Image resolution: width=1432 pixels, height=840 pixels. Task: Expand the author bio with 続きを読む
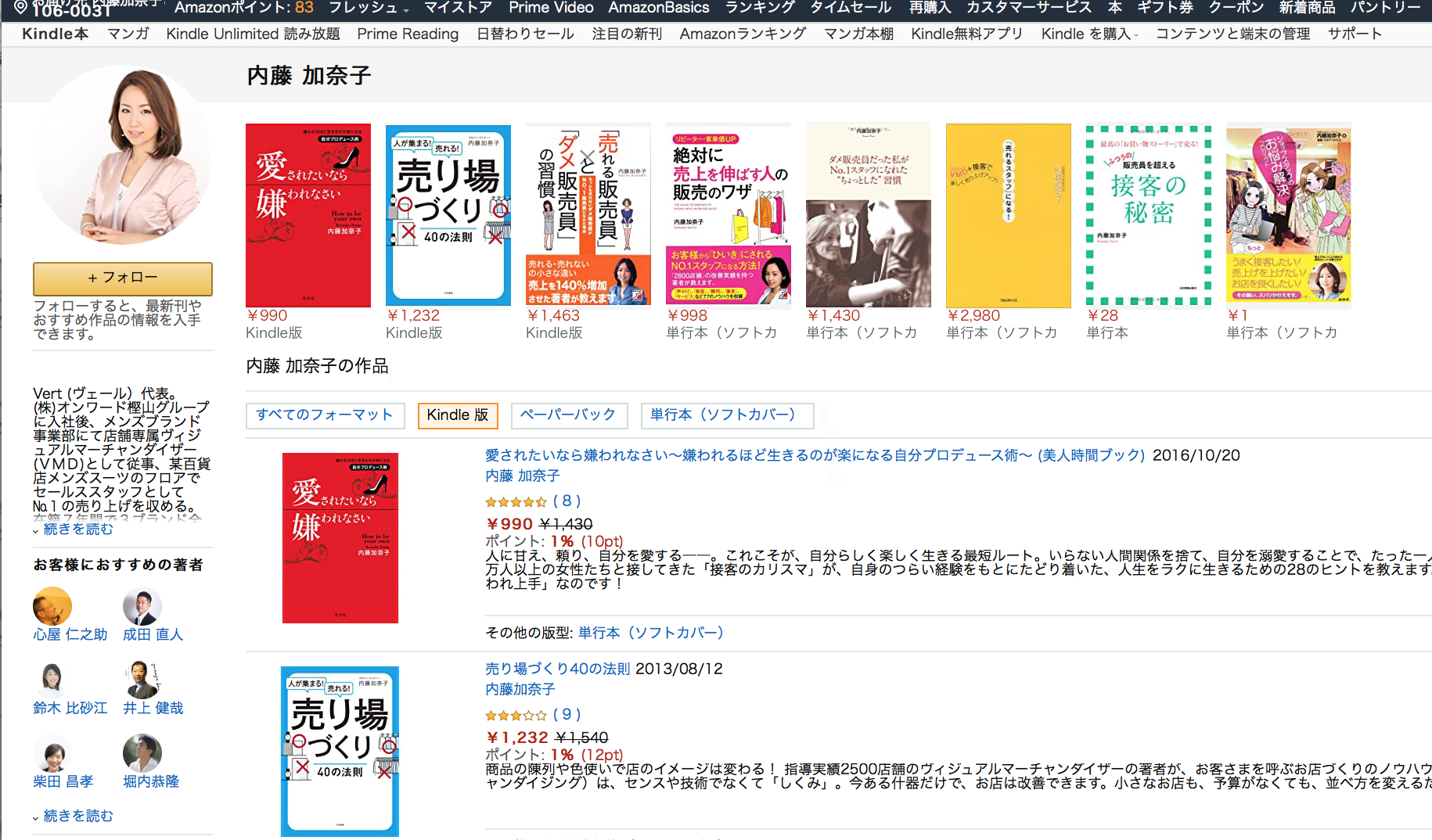(77, 529)
